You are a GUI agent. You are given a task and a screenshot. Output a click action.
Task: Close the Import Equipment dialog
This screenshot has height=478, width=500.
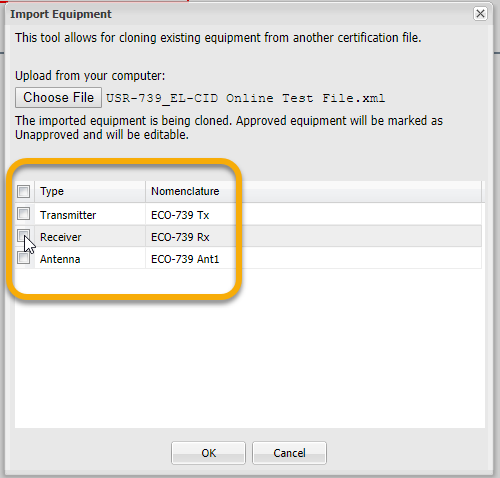[480, 14]
